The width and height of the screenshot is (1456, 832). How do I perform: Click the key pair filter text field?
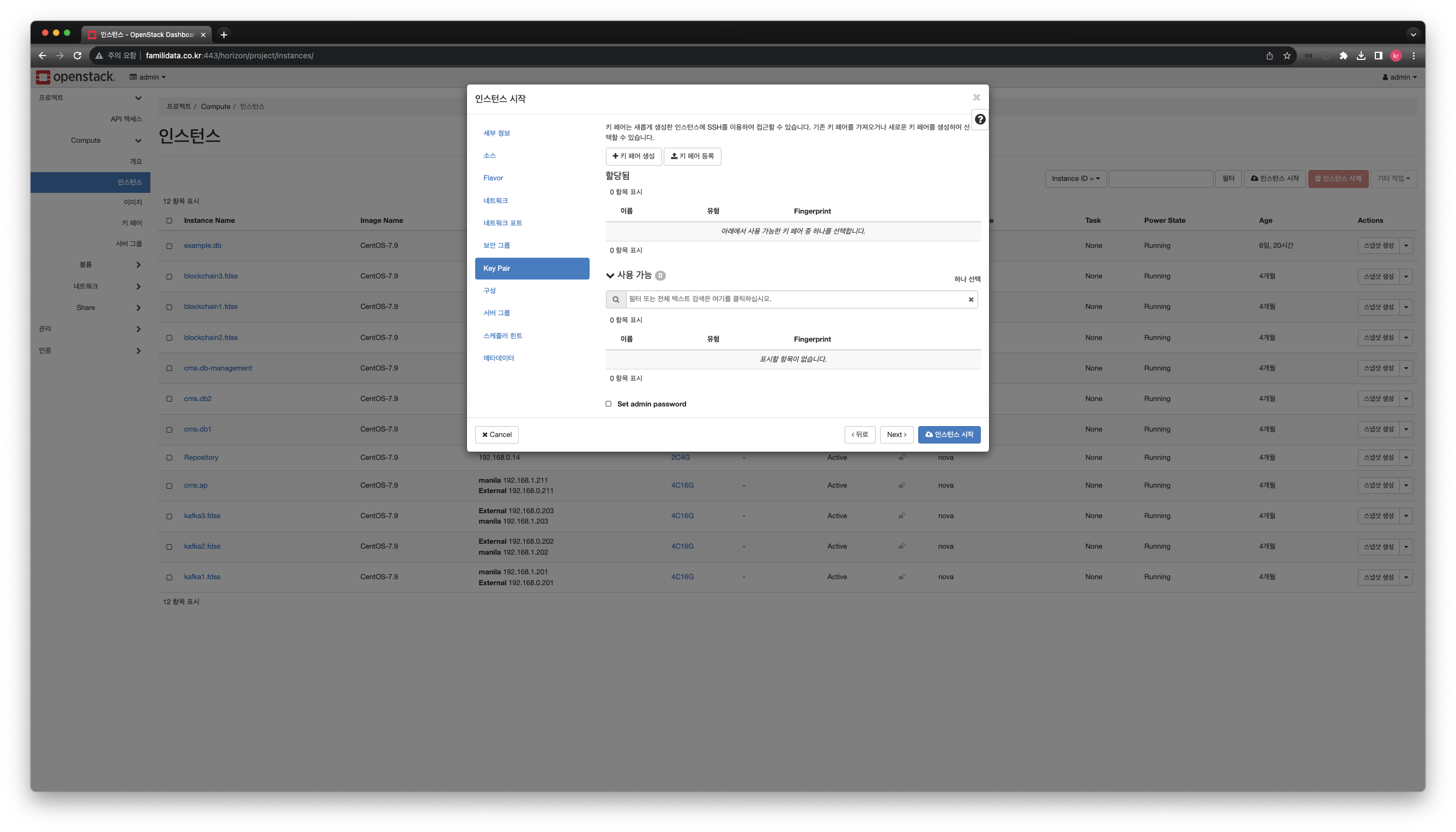[794, 299]
